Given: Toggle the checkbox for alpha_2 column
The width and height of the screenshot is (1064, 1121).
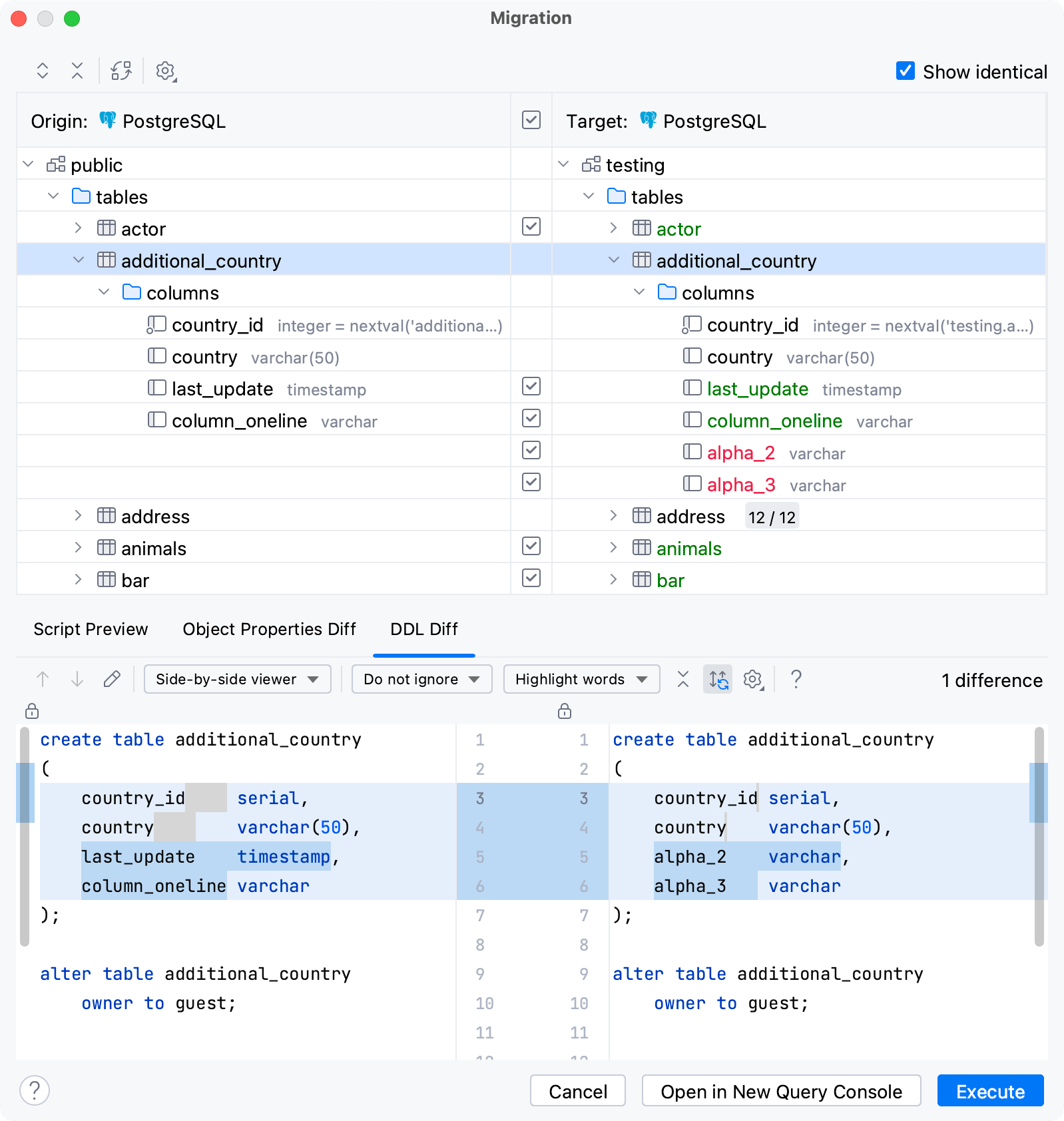Looking at the screenshot, I should coord(531,450).
